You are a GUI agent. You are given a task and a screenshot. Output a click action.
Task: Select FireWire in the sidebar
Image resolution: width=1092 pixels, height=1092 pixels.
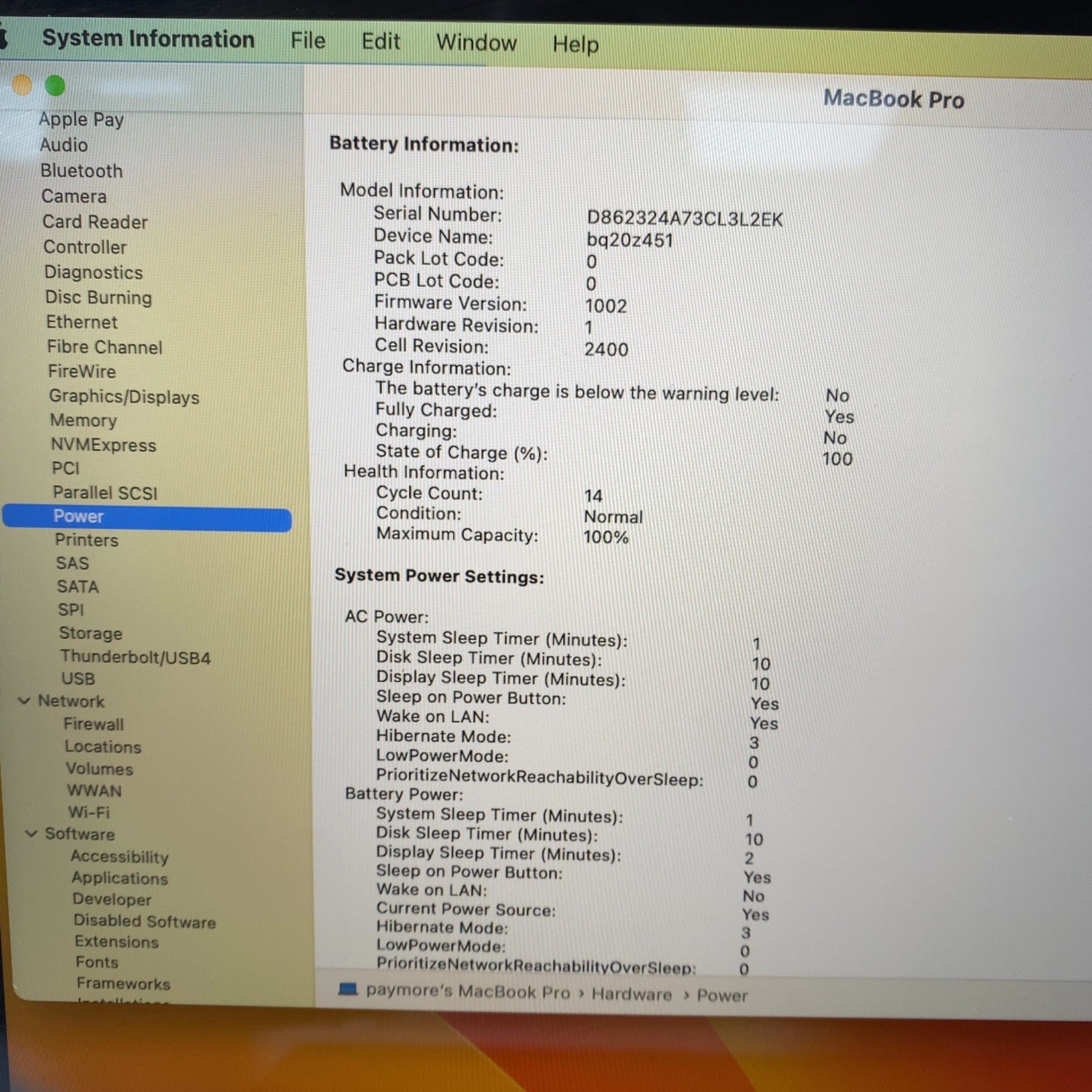[x=82, y=371]
